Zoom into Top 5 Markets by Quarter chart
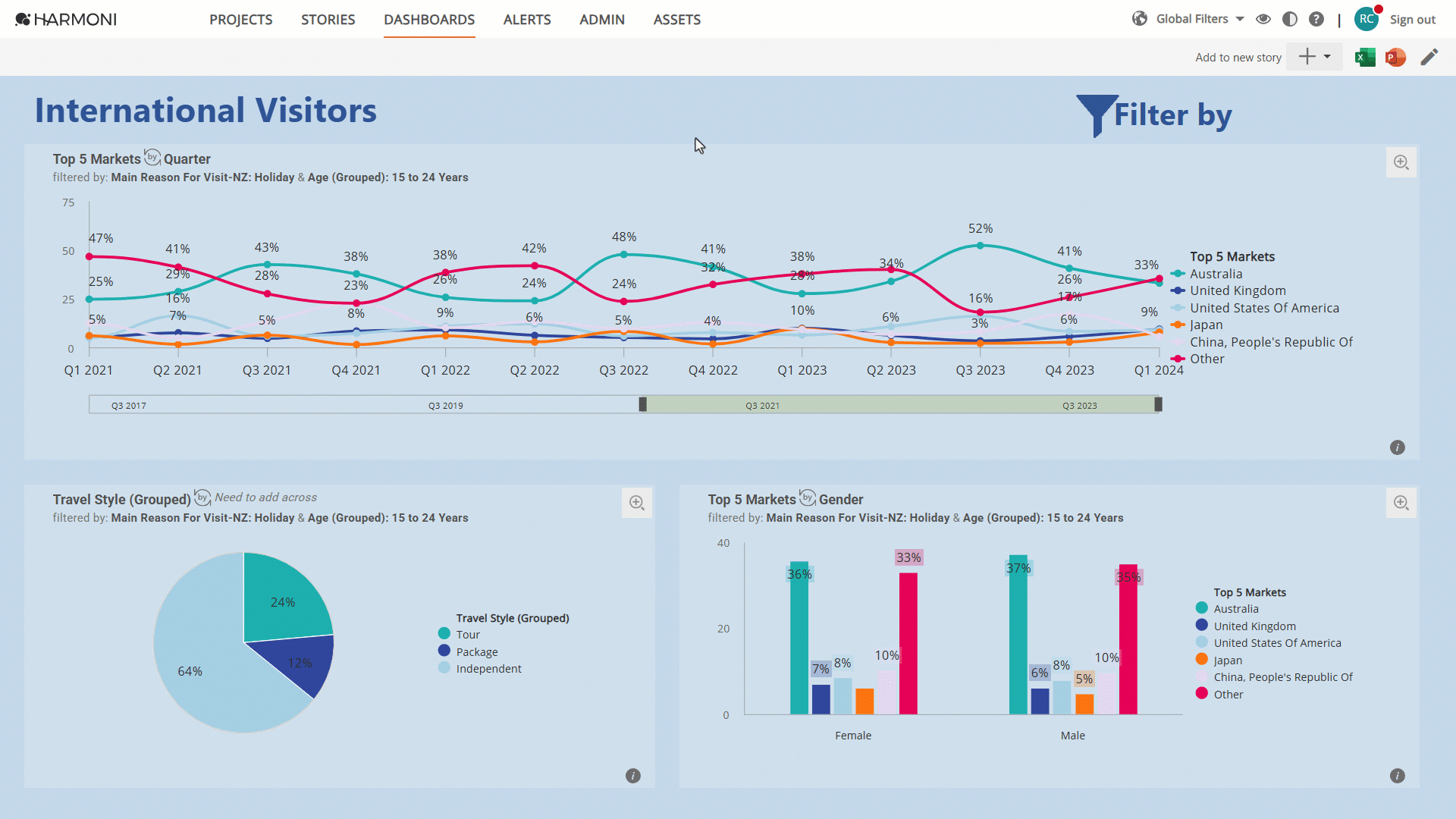Screen dimensions: 1456x819 click(x=1401, y=162)
